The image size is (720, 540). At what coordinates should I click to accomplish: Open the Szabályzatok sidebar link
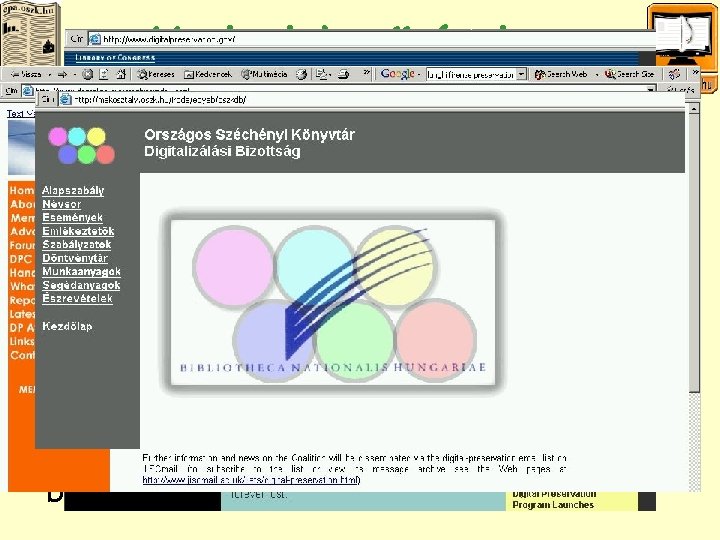[x=77, y=244]
